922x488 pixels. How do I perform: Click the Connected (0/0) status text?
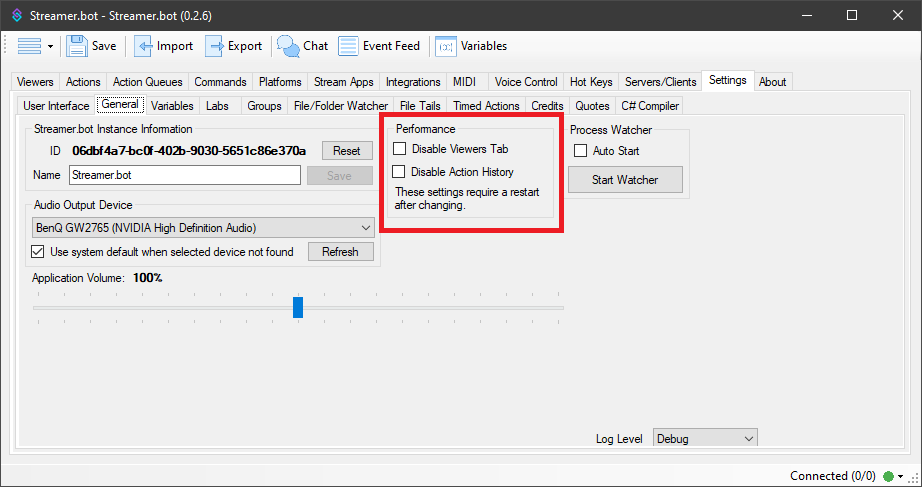tap(833, 476)
